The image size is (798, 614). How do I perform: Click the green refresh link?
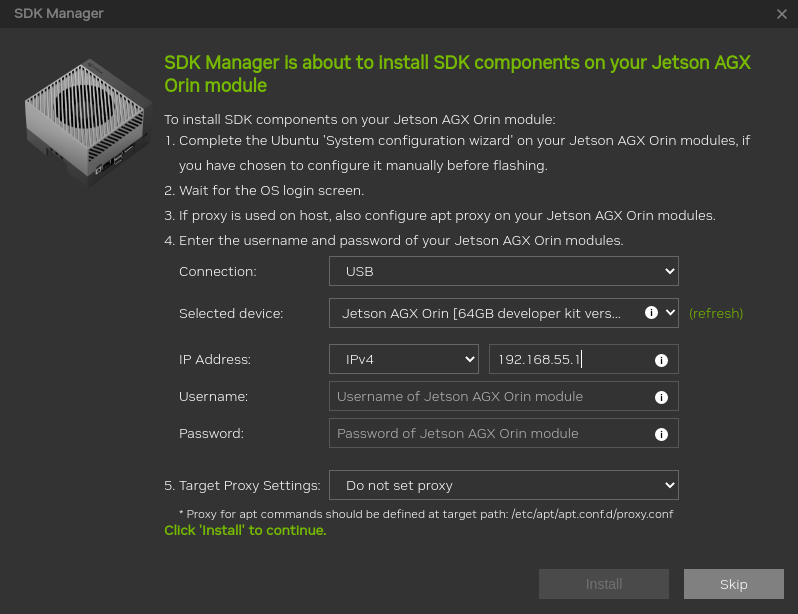click(x=716, y=313)
